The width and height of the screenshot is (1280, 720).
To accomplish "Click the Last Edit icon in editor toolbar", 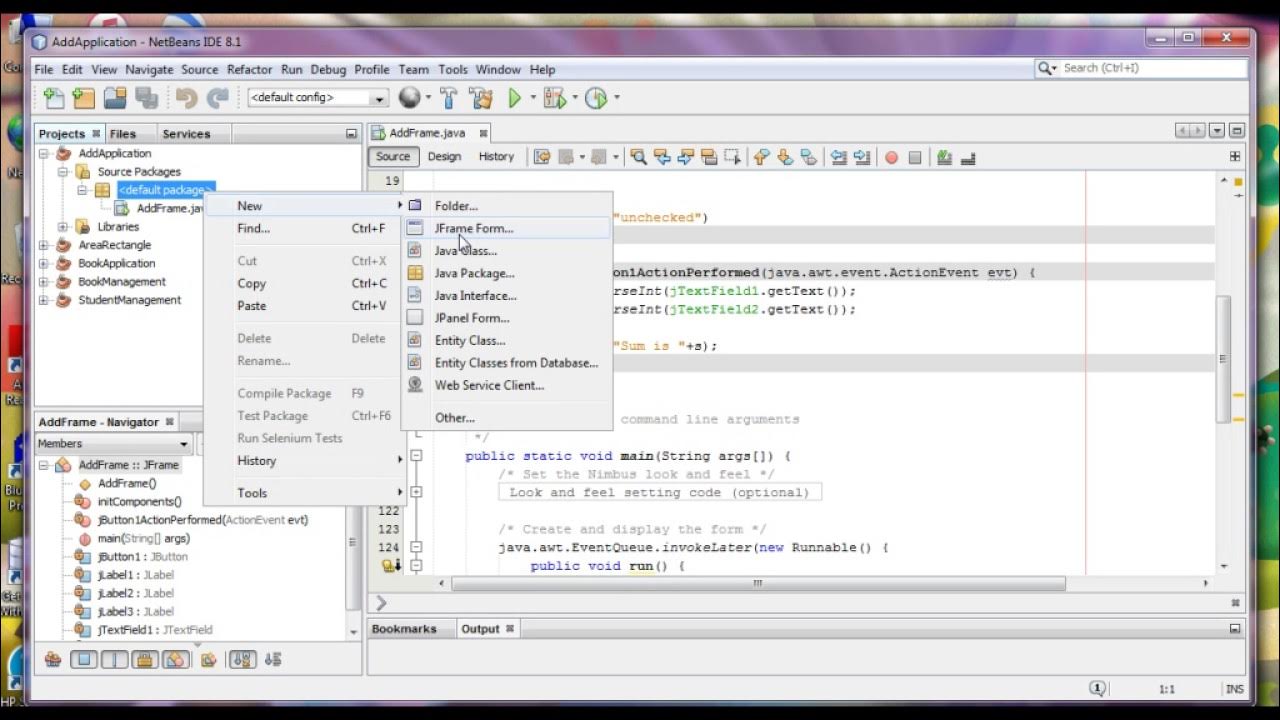I will click(542, 157).
